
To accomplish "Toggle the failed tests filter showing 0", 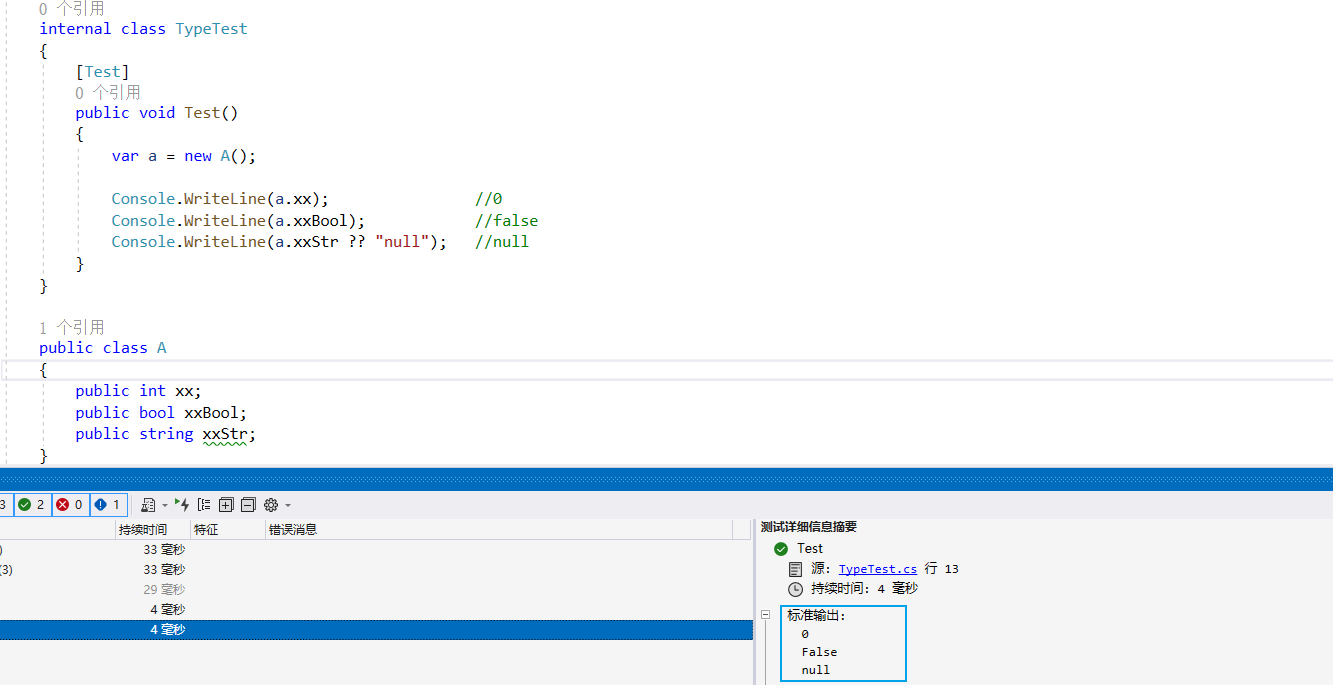I will 70,505.
